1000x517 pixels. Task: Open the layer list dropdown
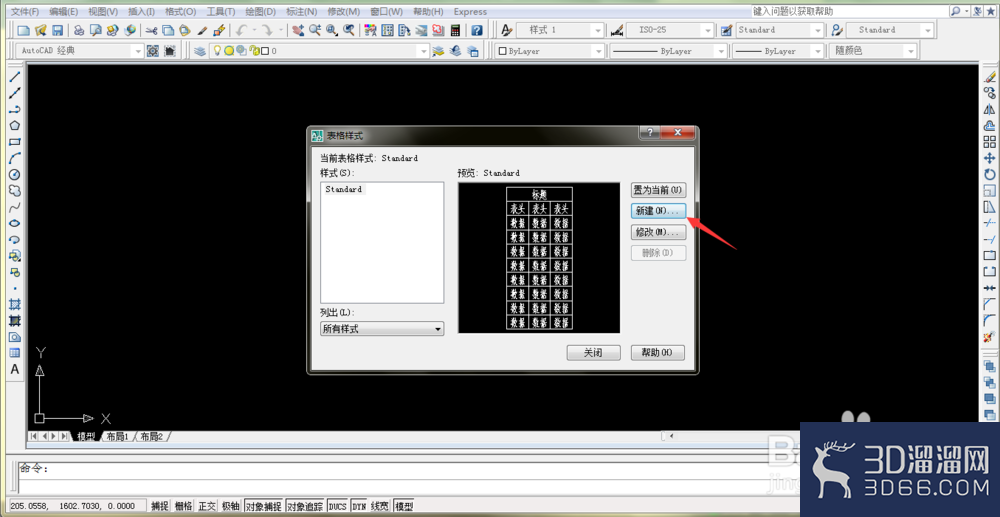[423, 51]
